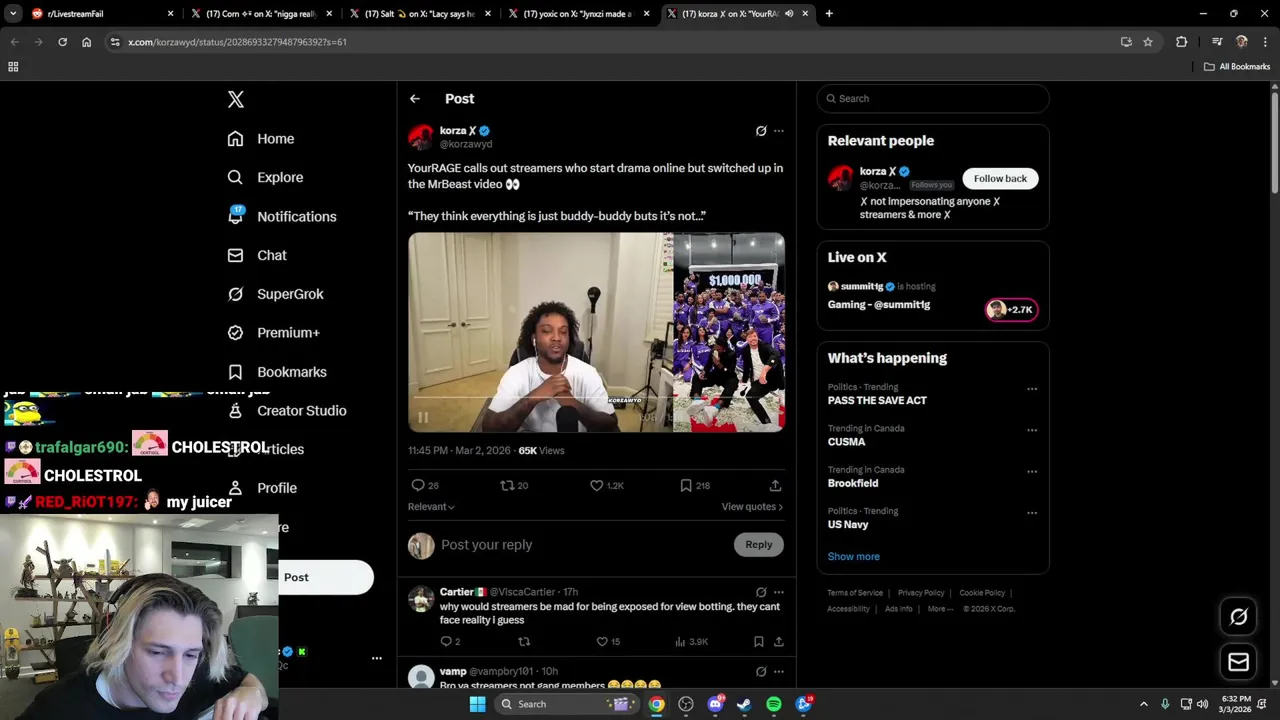Image resolution: width=1280 pixels, height=720 pixels.
Task: Open more options for US Navy trend
Action: 1032,513
